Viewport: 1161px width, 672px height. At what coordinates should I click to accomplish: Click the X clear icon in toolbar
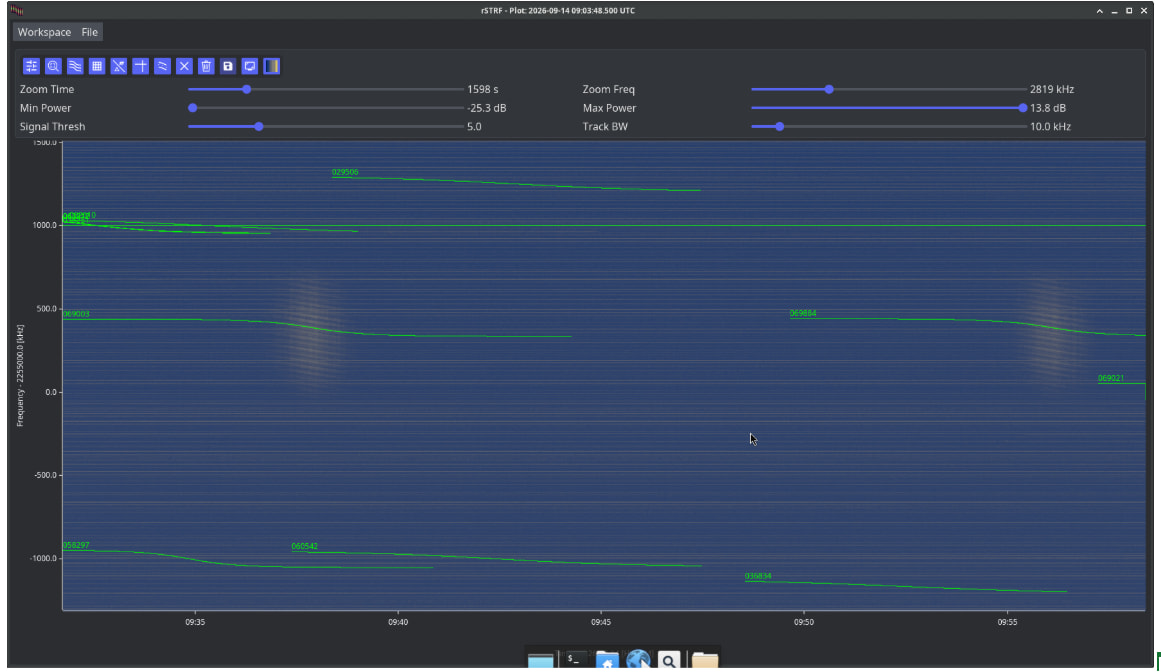184,67
